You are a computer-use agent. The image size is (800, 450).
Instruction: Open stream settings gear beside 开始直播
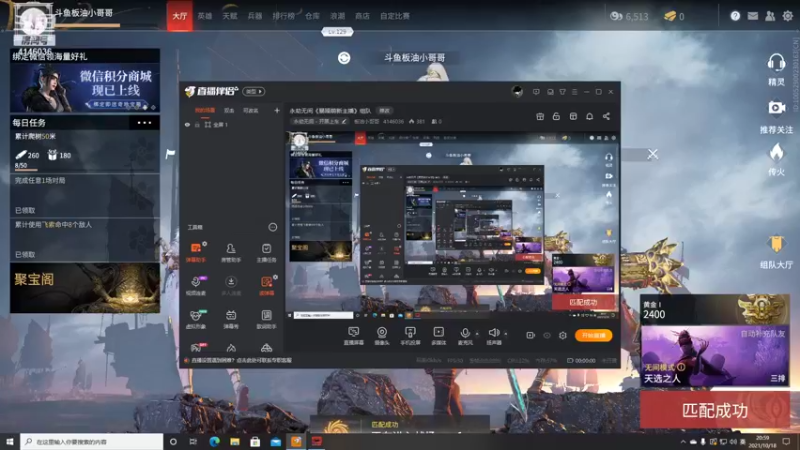563,335
